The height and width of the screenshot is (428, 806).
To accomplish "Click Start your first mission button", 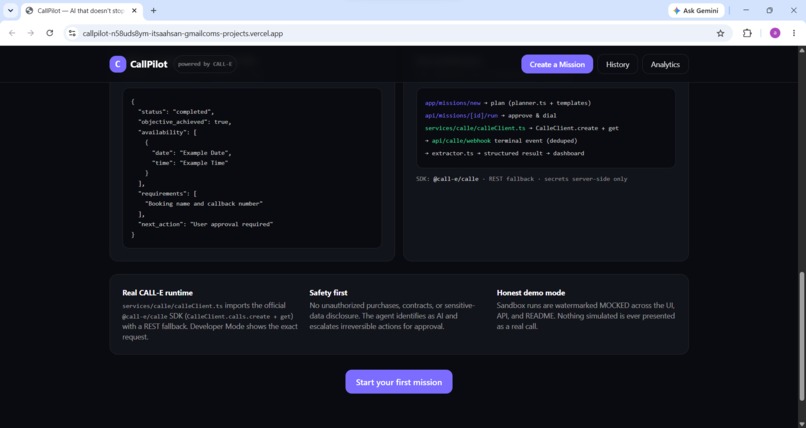I will pyautogui.click(x=399, y=382).
